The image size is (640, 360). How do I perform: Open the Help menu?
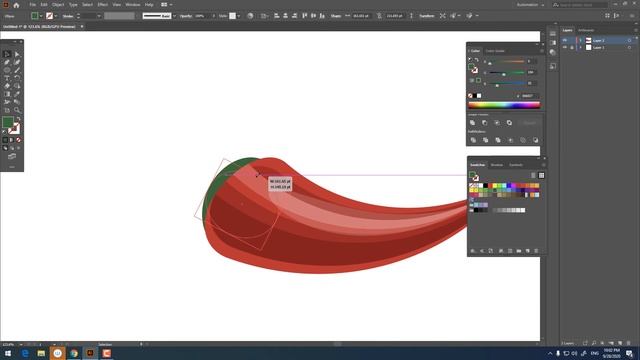tap(149, 5)
